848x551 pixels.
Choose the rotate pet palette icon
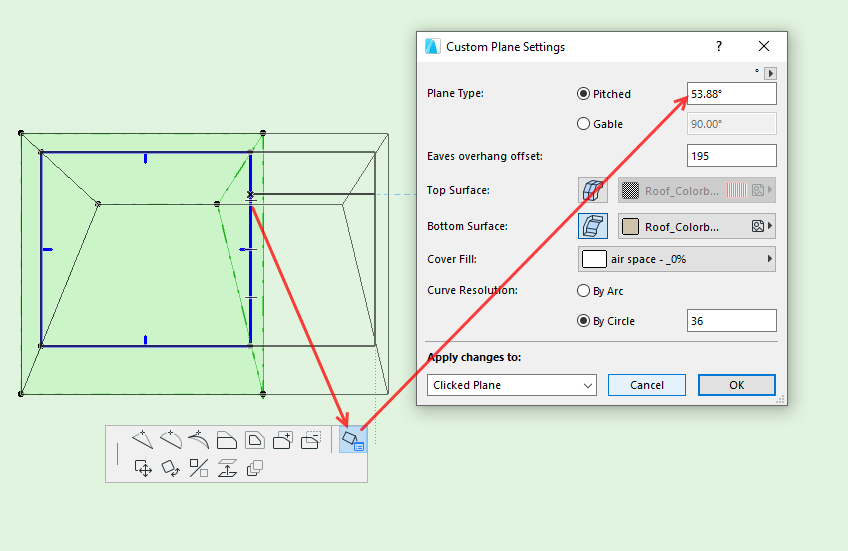coord(171,468)
